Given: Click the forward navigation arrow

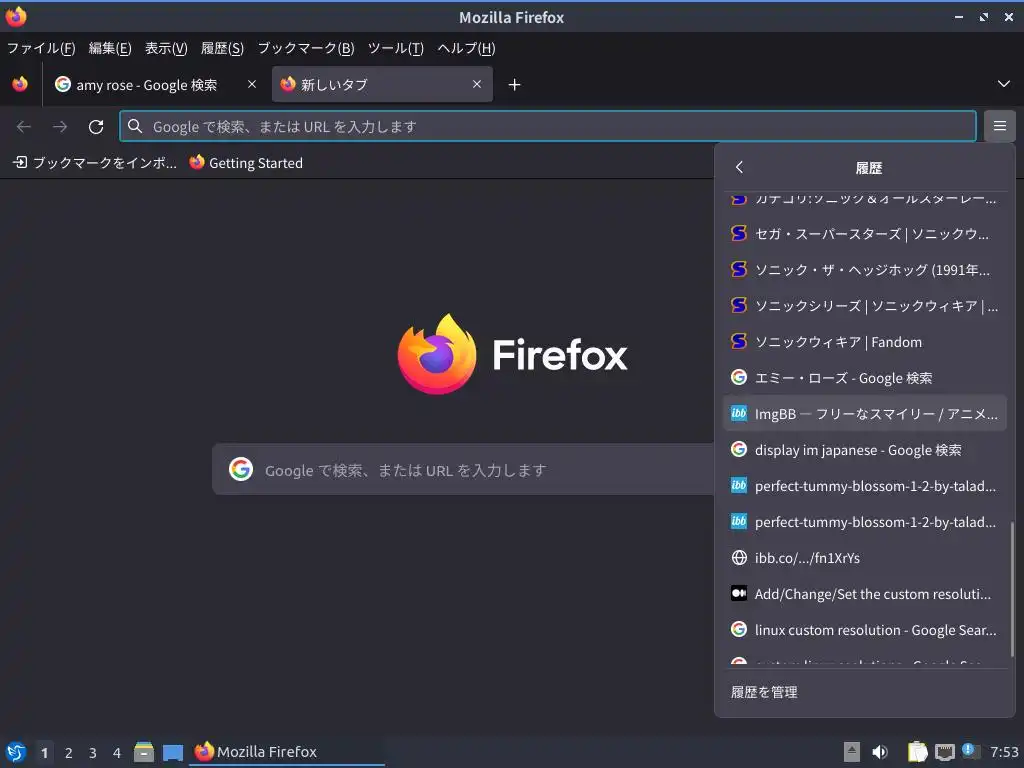Looking at the screenshot, I should pyautogui.click(x=60, y=127).
